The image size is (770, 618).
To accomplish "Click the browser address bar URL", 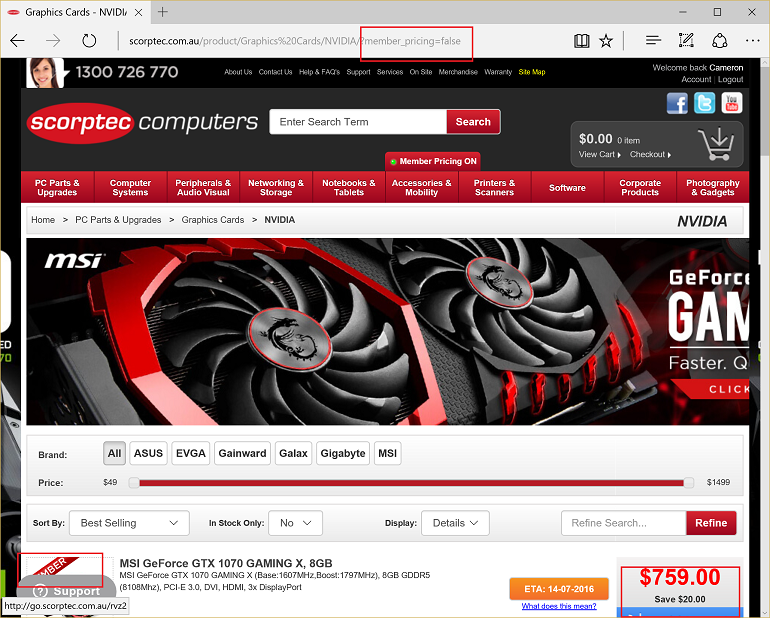I will point(295,41).
